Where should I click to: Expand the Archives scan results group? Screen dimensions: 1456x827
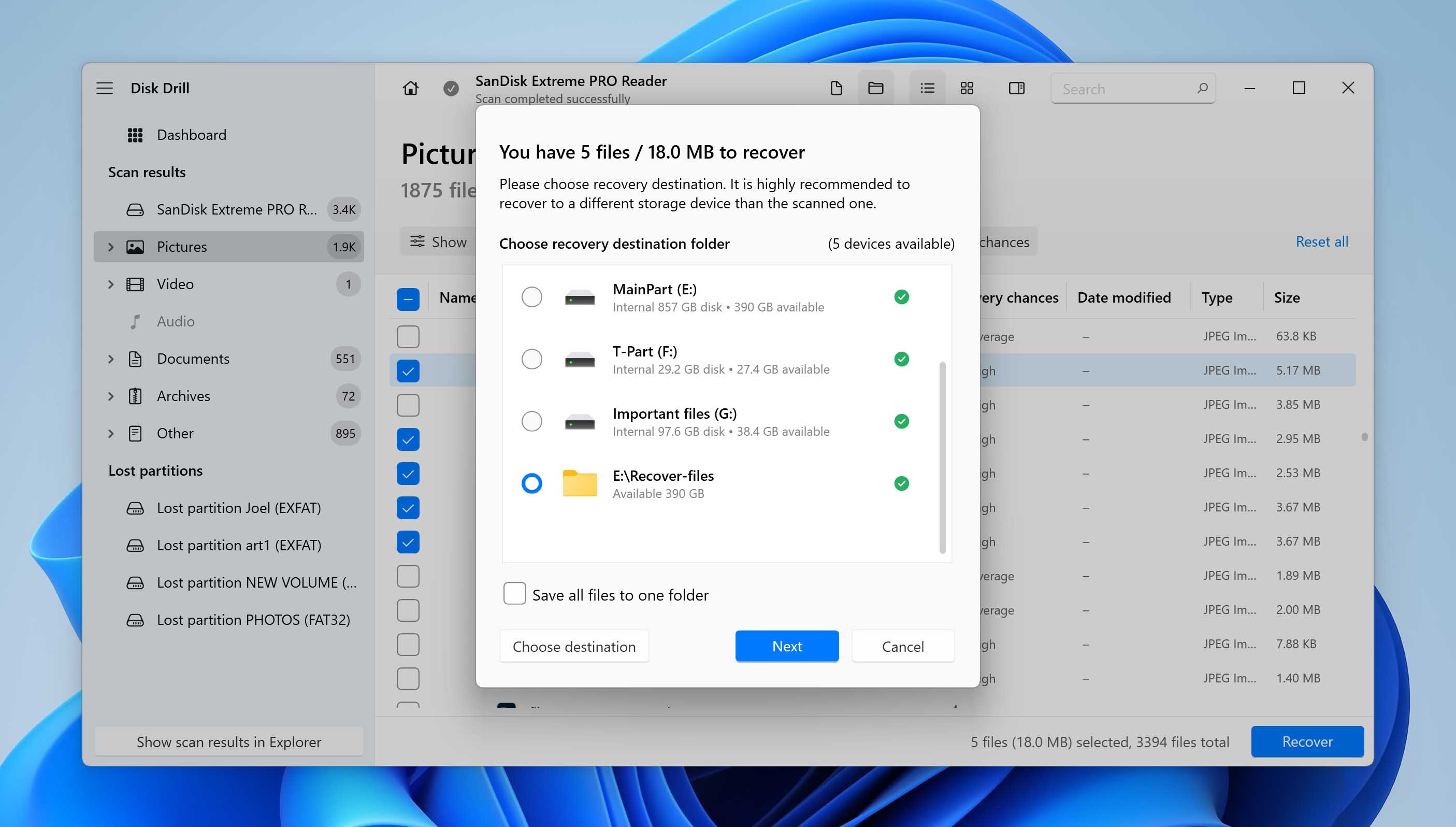pyautogui.click(x=109, y=395)
